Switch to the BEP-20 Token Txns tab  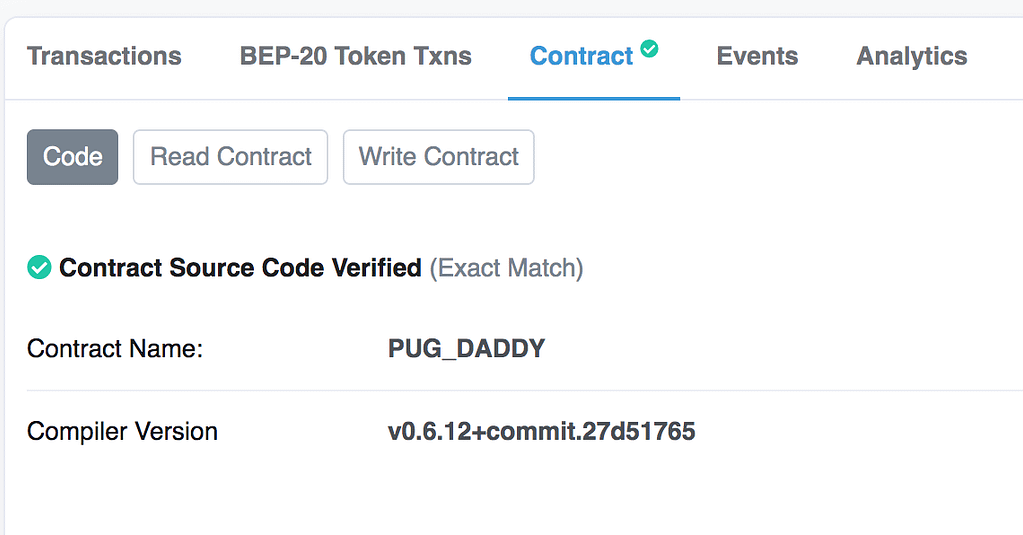click(356, 56)
